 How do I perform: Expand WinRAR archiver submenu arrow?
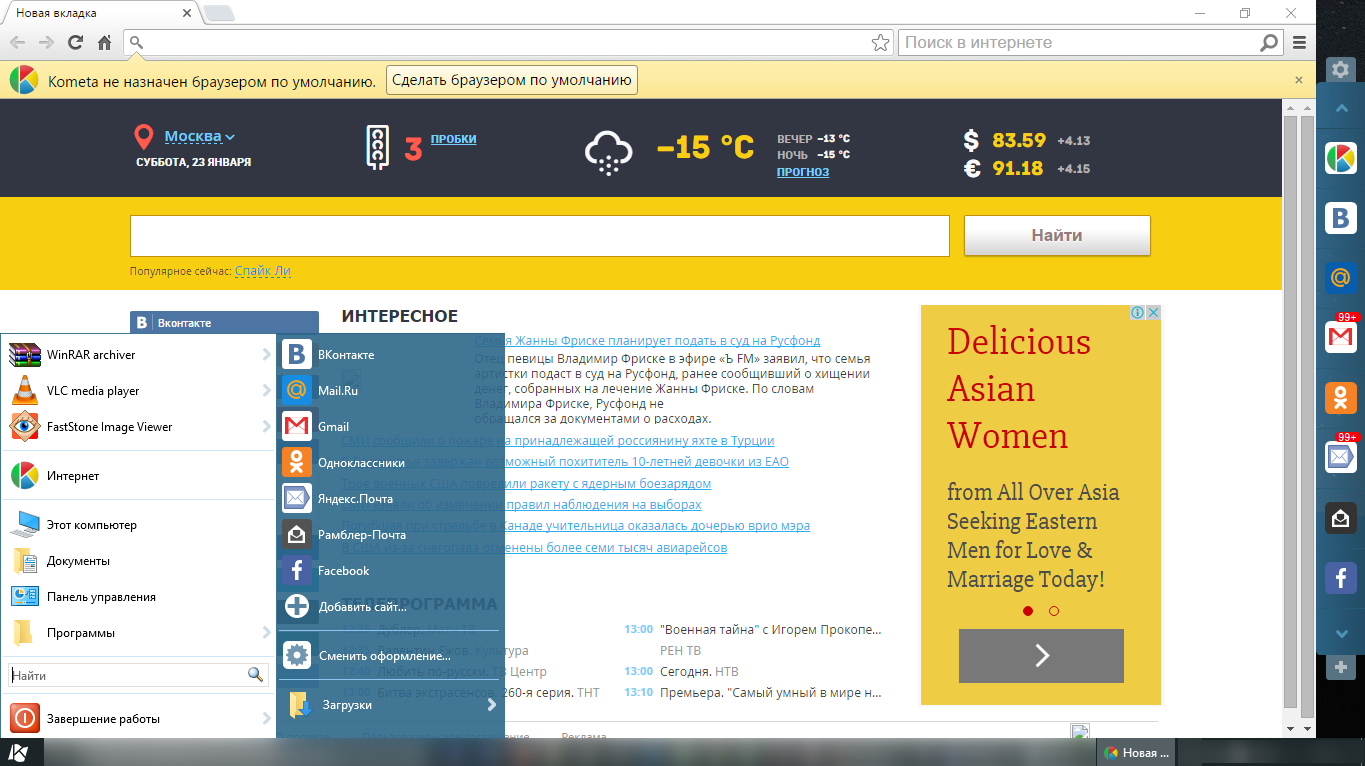tap(267, 355)
